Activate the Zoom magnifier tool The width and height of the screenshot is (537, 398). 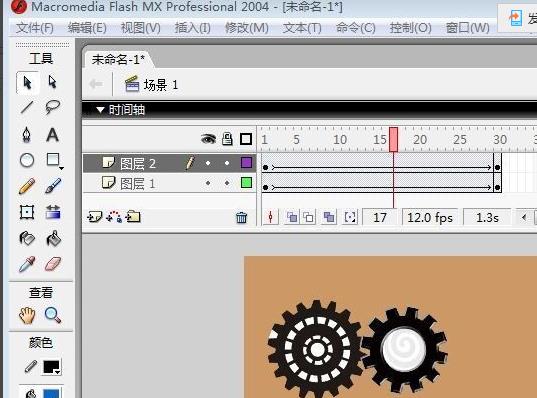53,315
